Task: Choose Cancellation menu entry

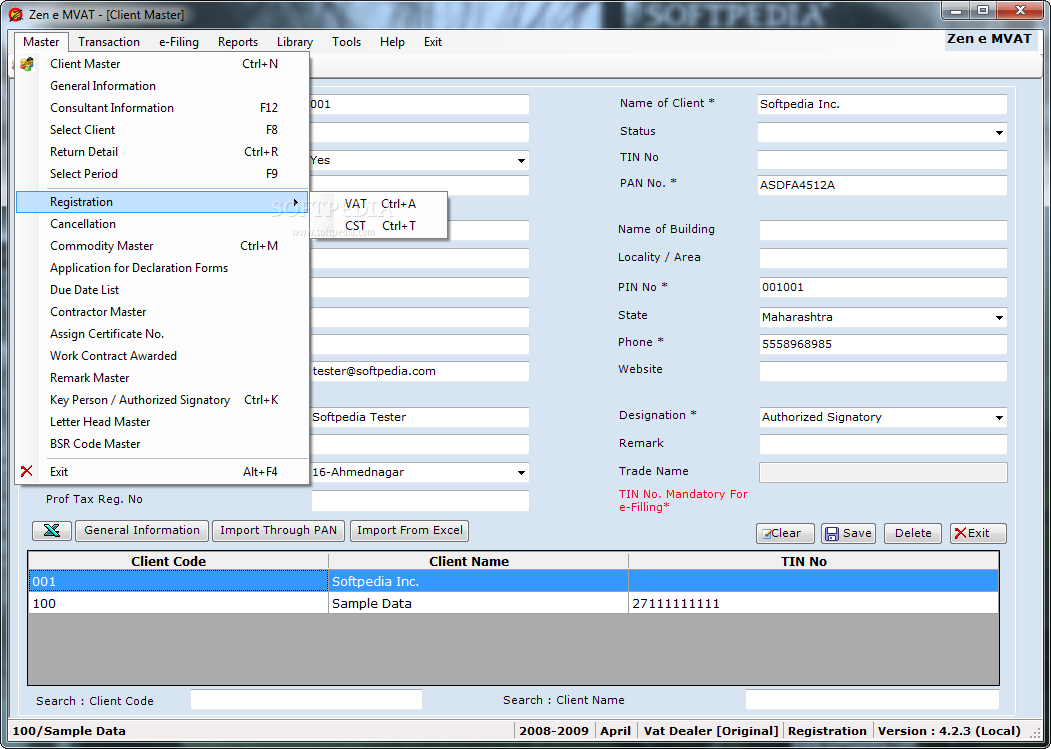Action: (x=162, y=224)
